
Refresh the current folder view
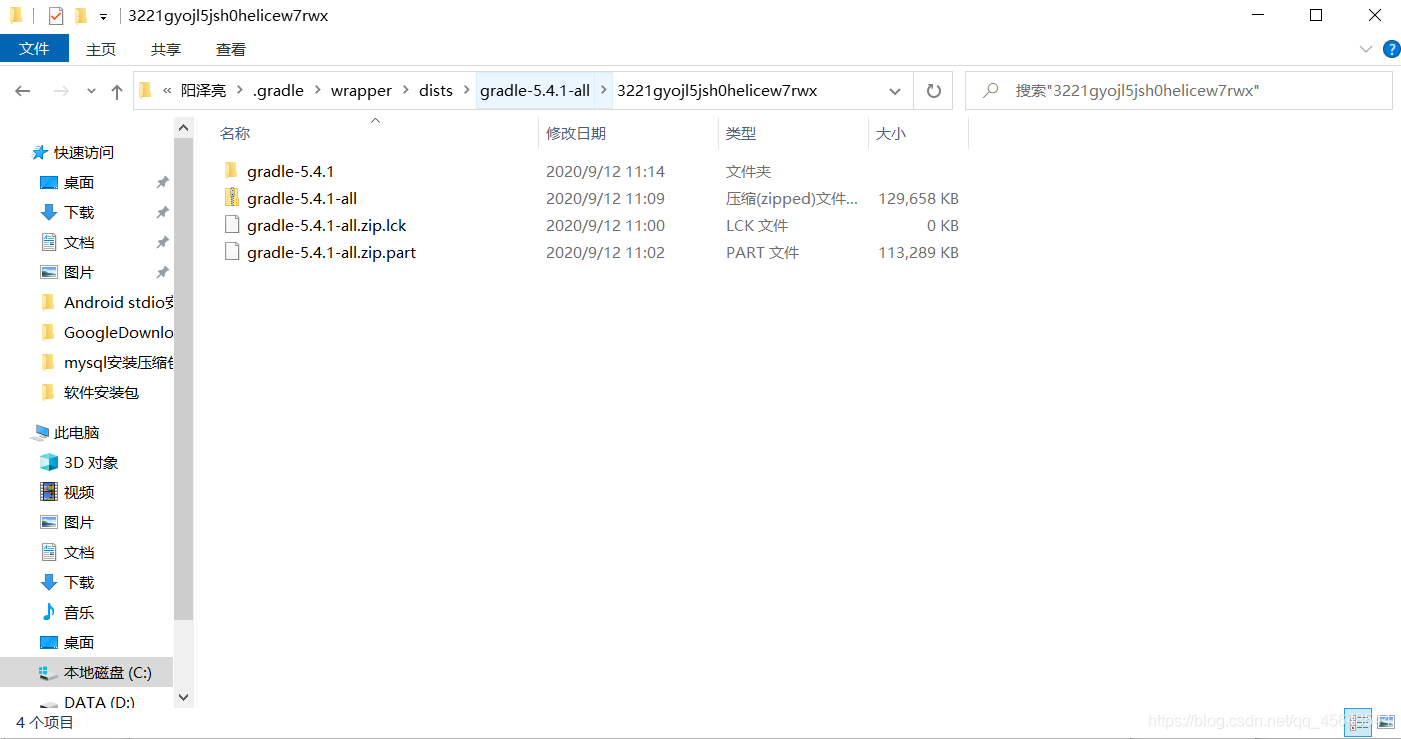click(932, 90)
